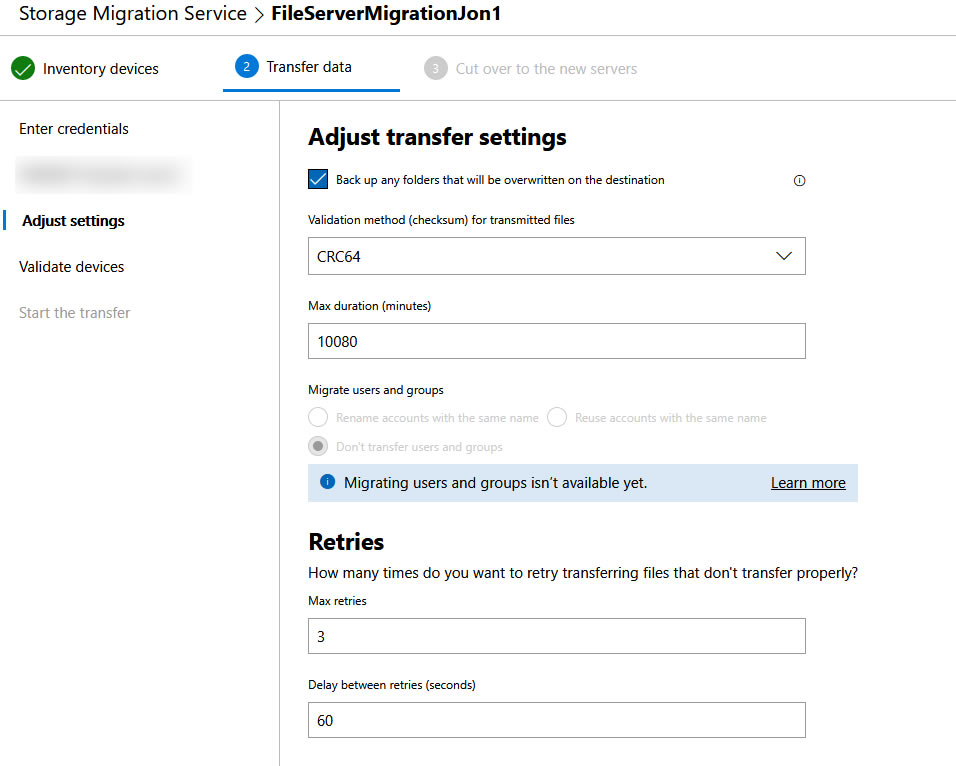Click the step 2 circle icon
956x766 pixels.
tap(246, 66)
